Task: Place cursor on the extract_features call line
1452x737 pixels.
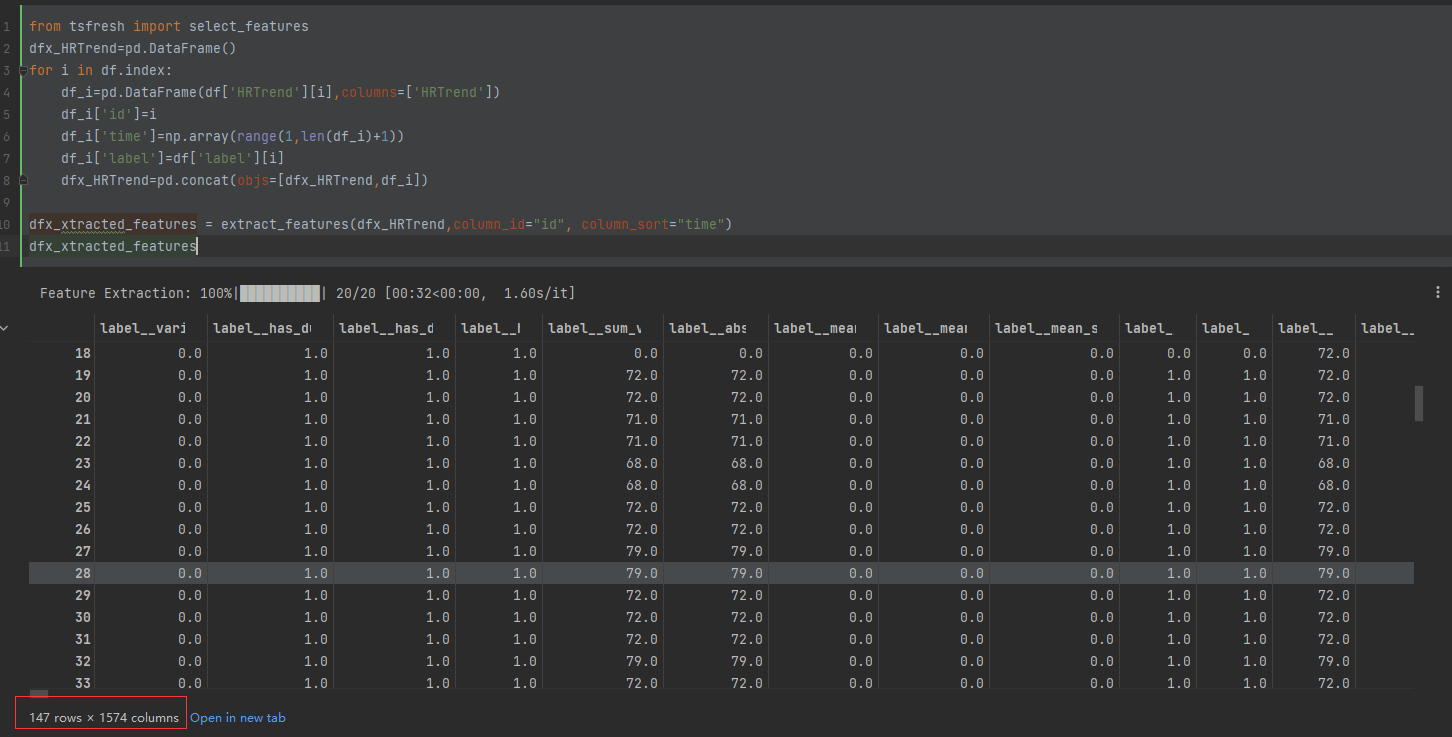Action: pyautogui.click(x=380, y=224)
